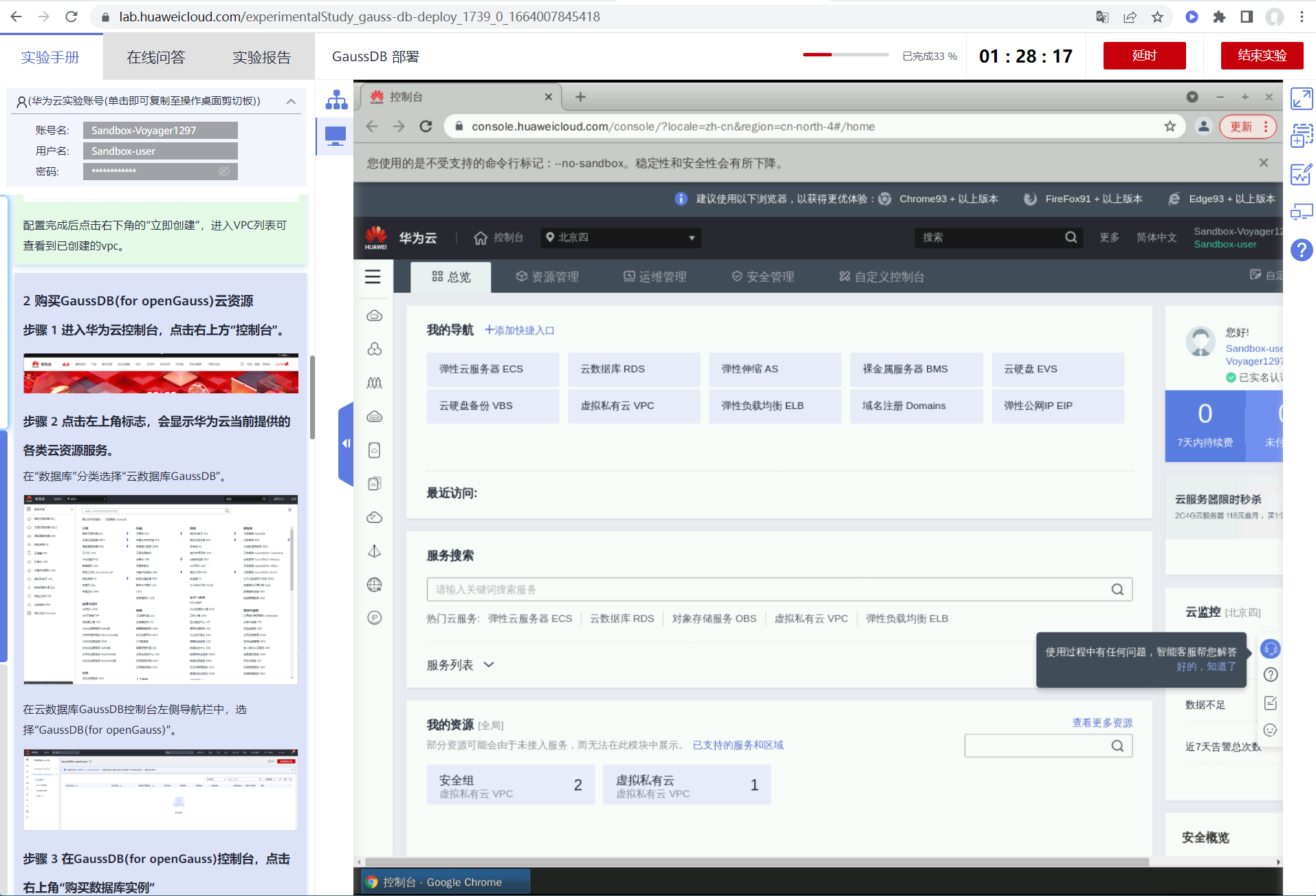Screen dimensions: 1316x896
Task: Open the 资源管理 console tab
Action: 547,276
